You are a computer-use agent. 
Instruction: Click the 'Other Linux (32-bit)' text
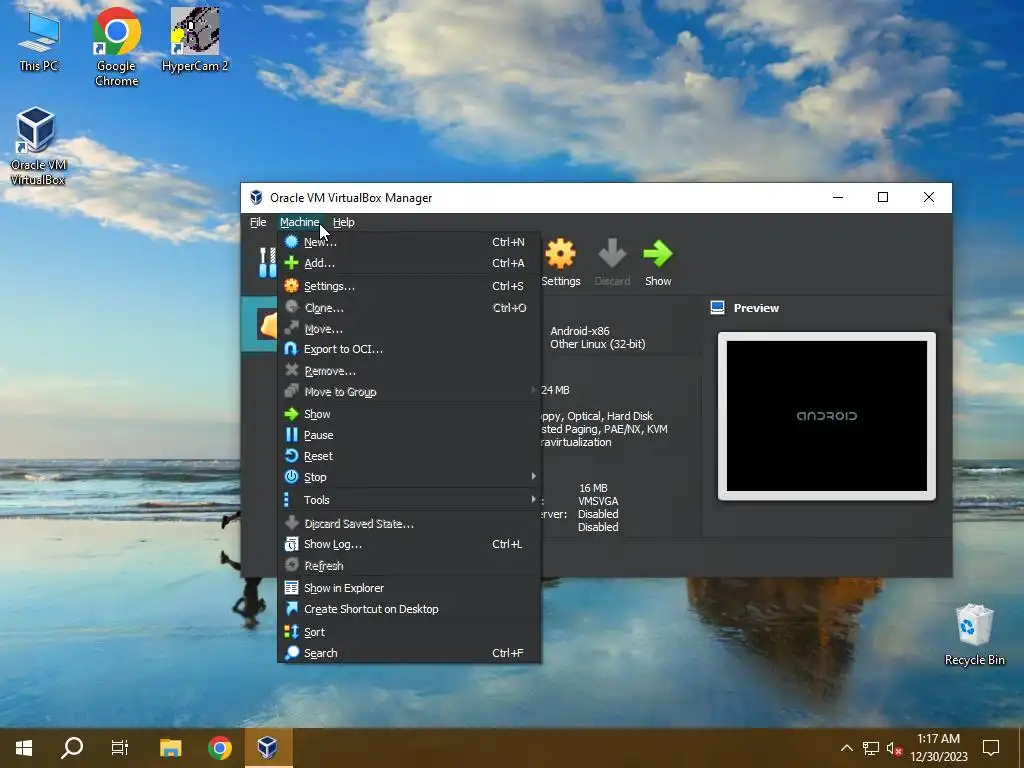pos(598,344)
